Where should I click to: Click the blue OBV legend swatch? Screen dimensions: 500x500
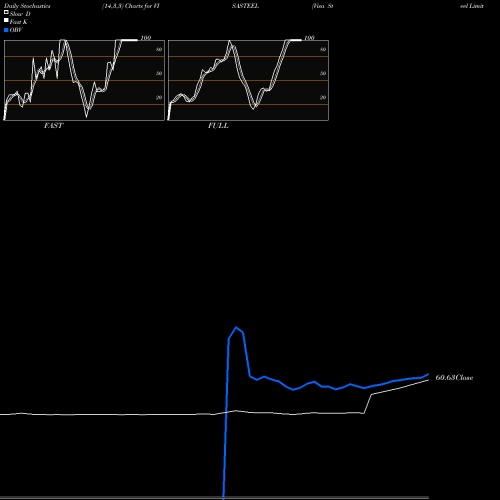6,30
